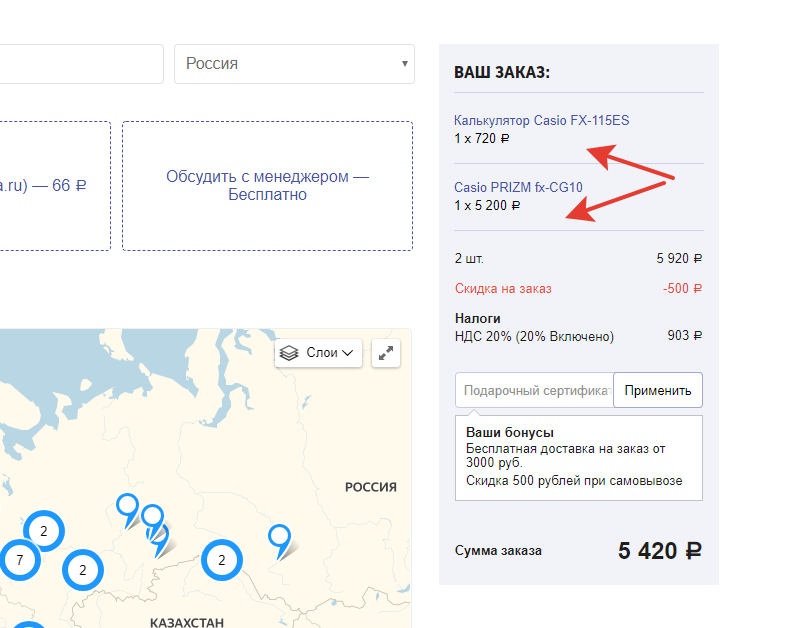788x628 pixels.
Task: Open the Россия country dropdown
Action: tap(294, 64)
